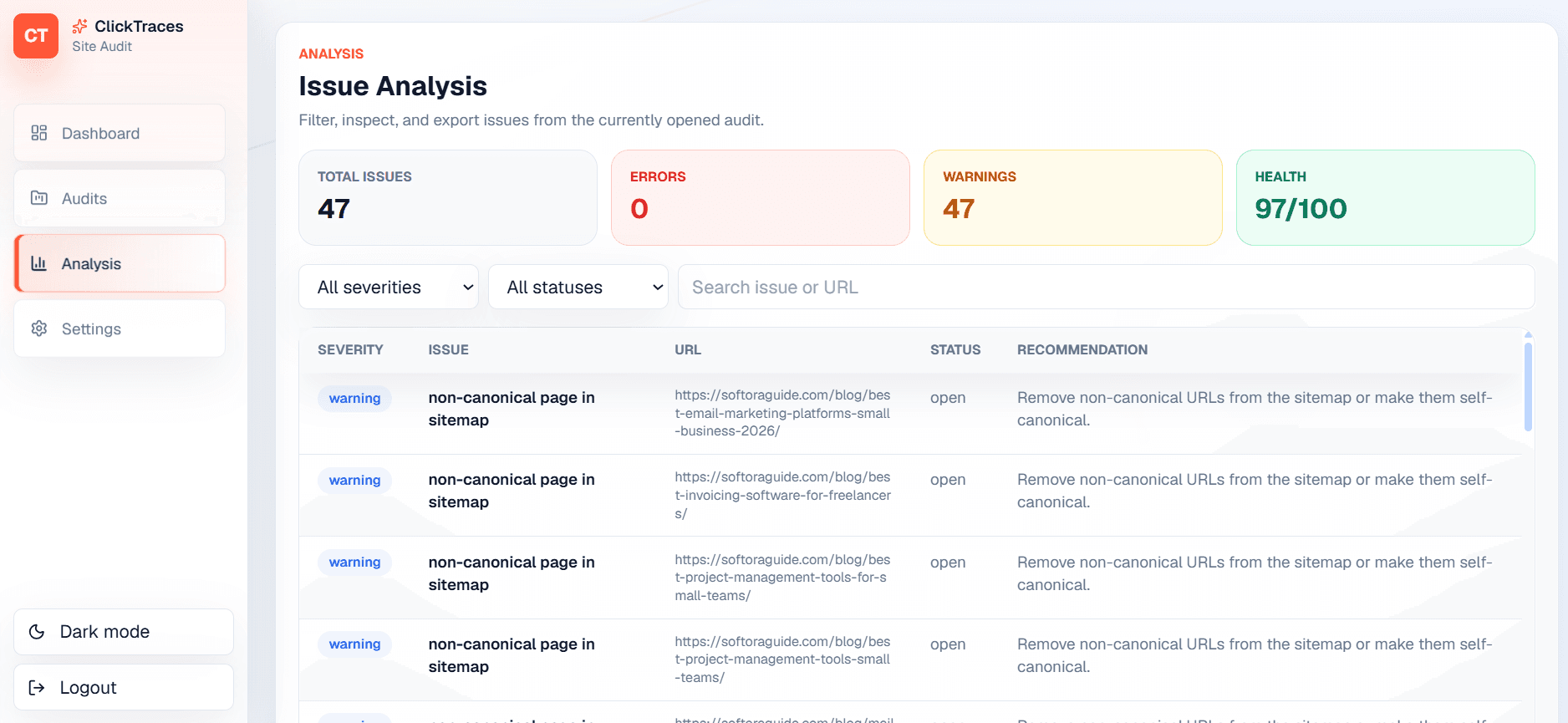Click the Search issue or URL field

1106,287
